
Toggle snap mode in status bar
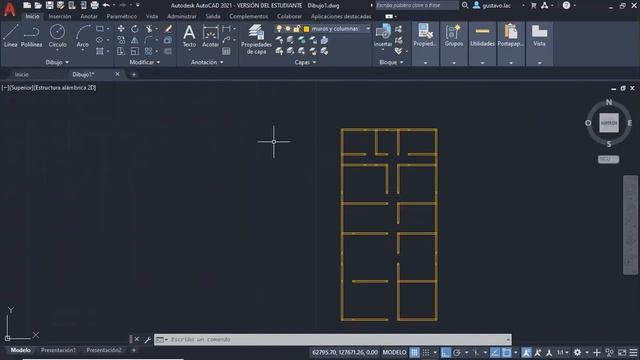click(x=426, y=352)
